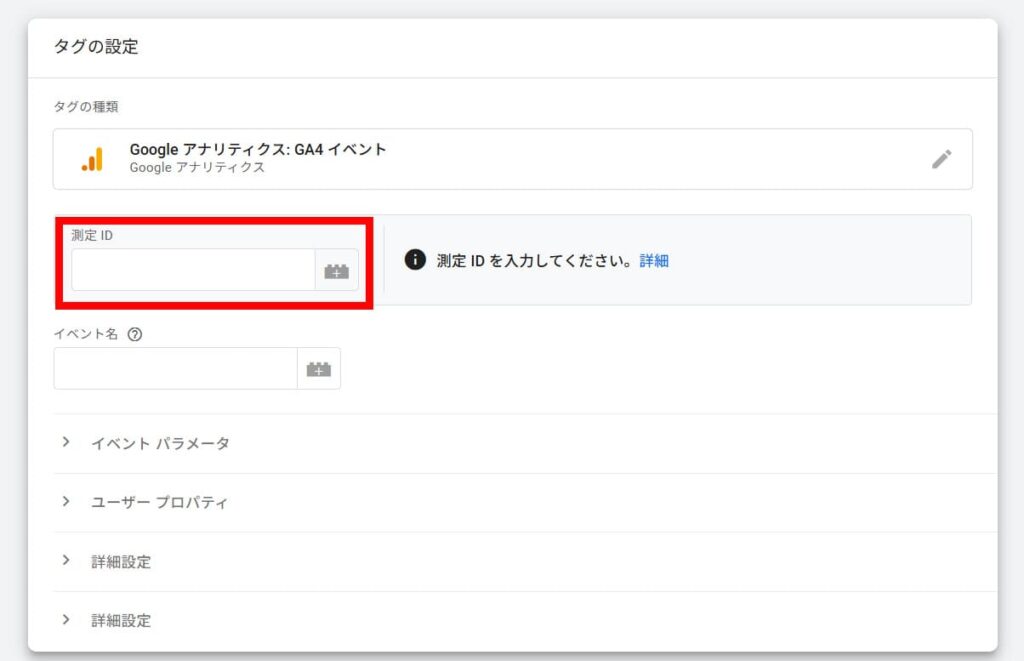Click the info icon before 測定 ID message

[415, 260]
